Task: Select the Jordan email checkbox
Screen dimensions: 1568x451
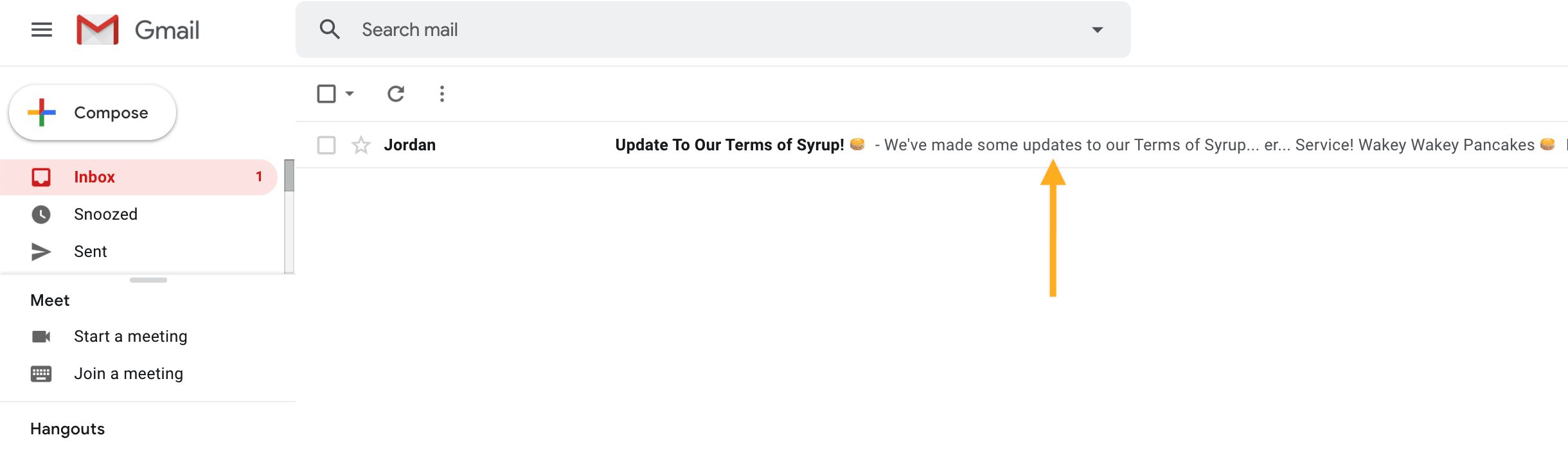Action: pos(326,145)
